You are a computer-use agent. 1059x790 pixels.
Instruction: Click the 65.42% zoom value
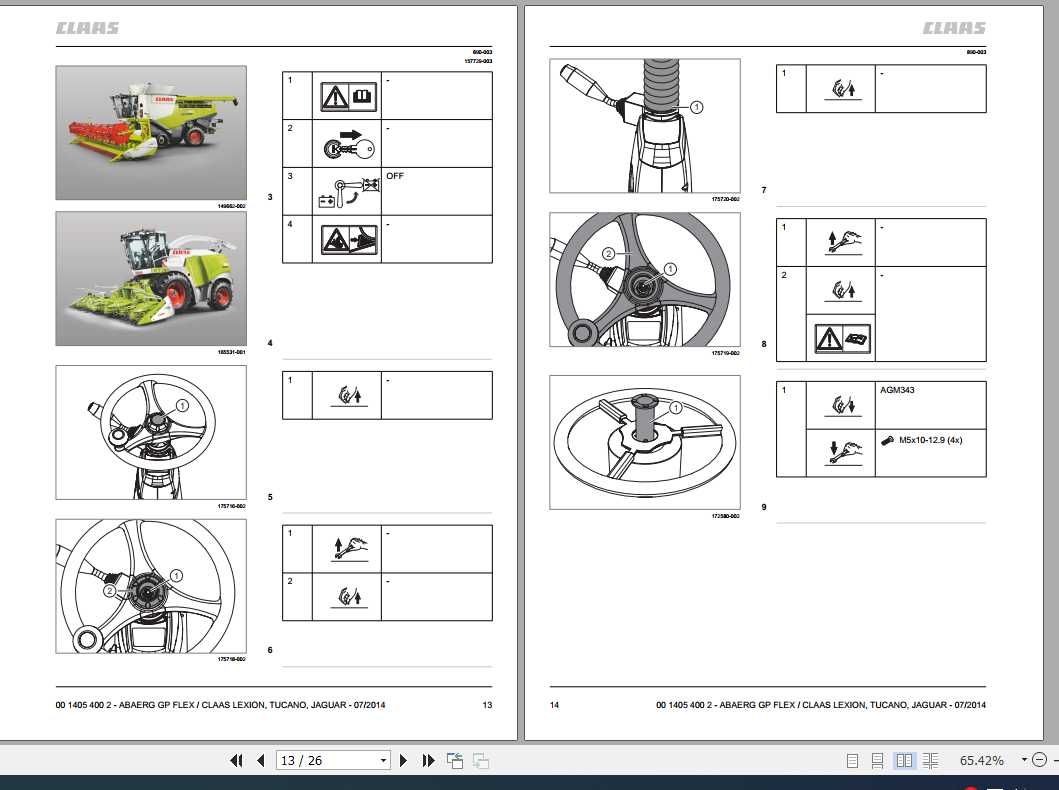(x=981, y=760)
